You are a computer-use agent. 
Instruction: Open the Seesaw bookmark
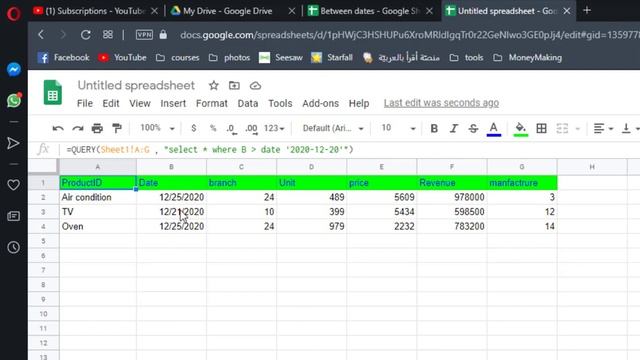[281, 58]
